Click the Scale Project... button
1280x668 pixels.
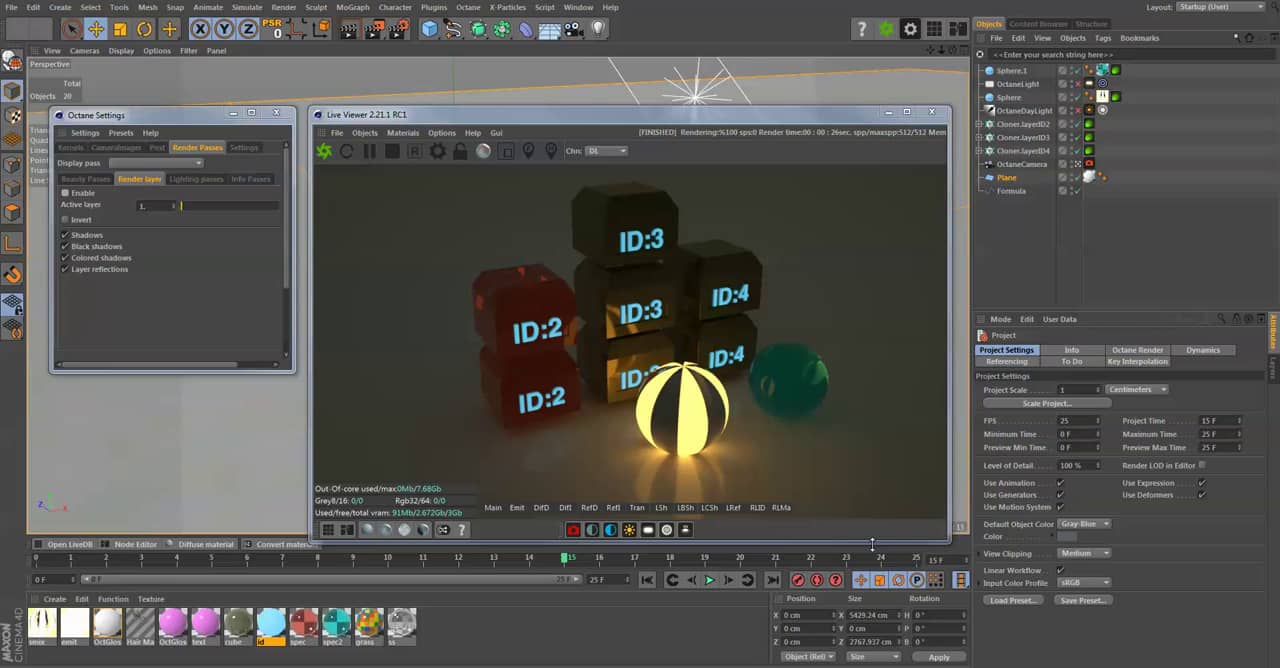(1047, 403)
